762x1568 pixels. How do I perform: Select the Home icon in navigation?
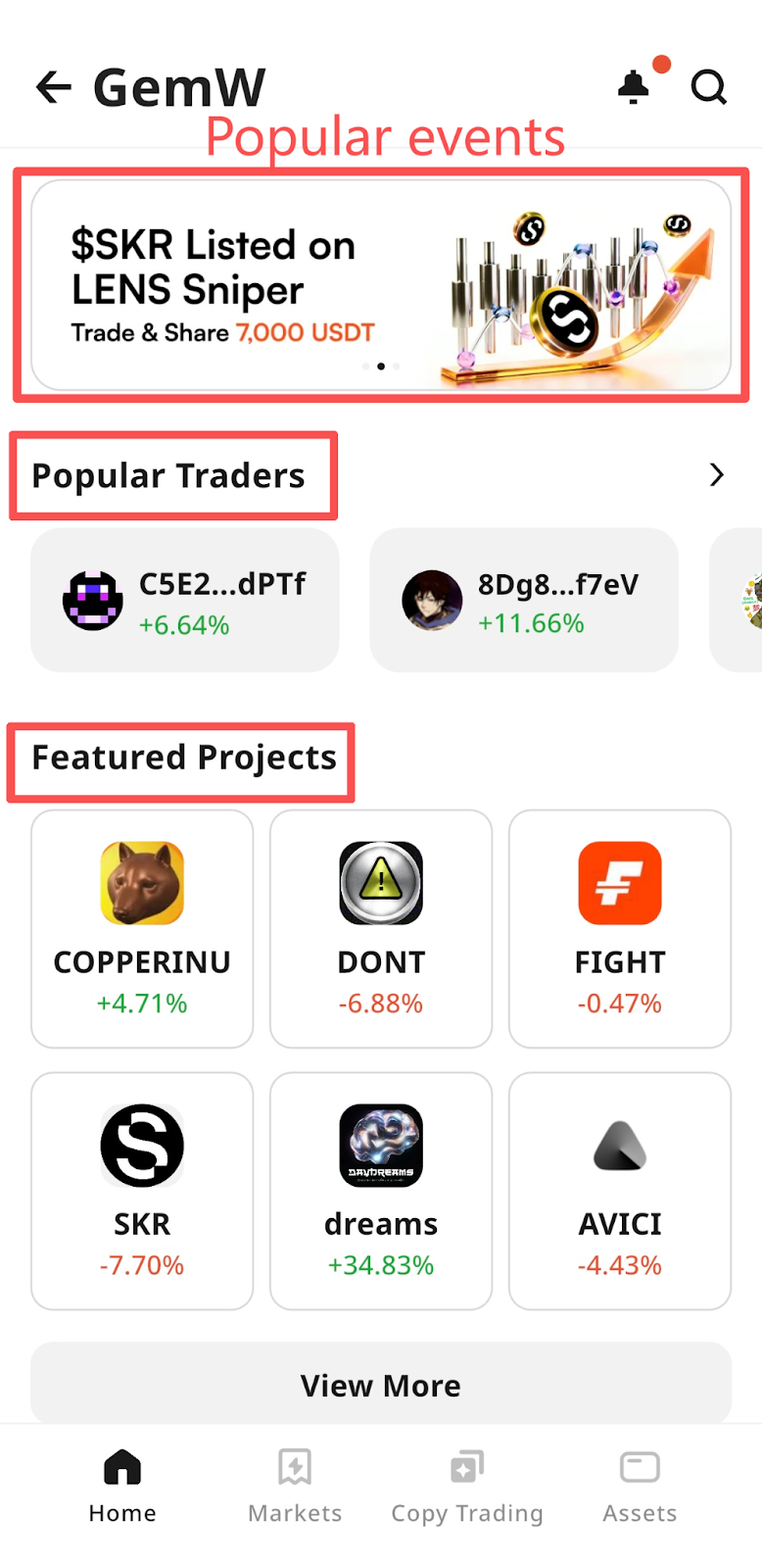[x=122, y=1486]
